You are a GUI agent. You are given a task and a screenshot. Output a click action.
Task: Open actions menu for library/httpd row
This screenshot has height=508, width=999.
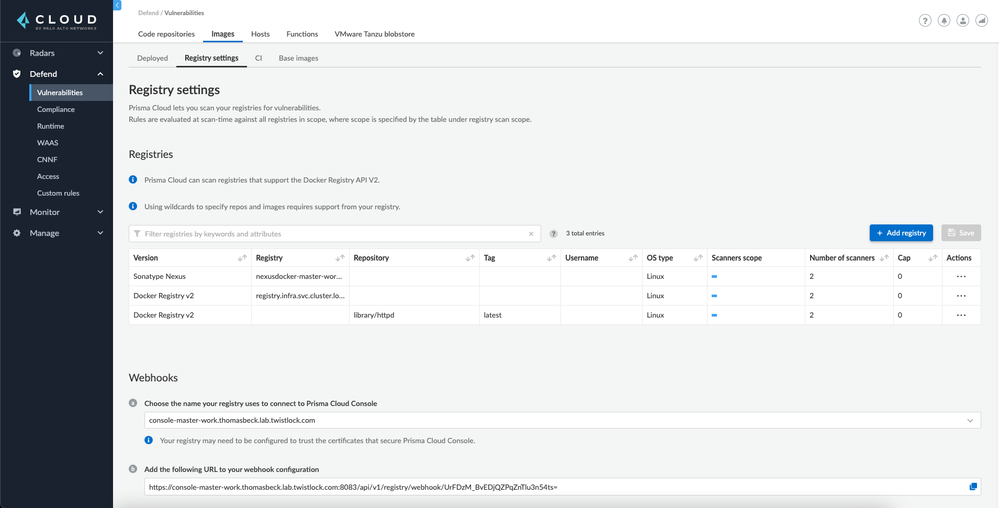960,315
